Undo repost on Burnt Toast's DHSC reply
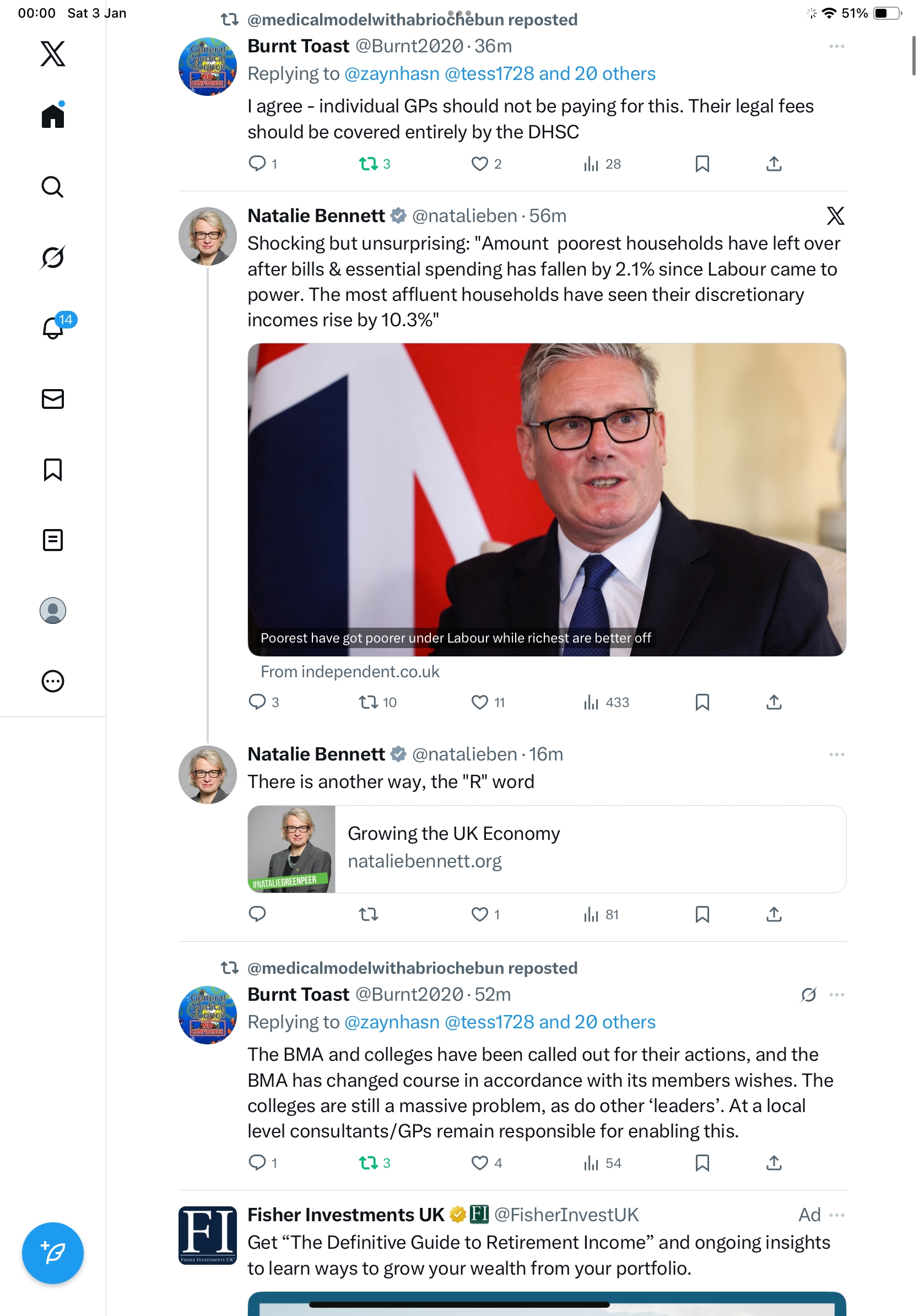This screenshot has width=919, height=1316. coord(369,164)
